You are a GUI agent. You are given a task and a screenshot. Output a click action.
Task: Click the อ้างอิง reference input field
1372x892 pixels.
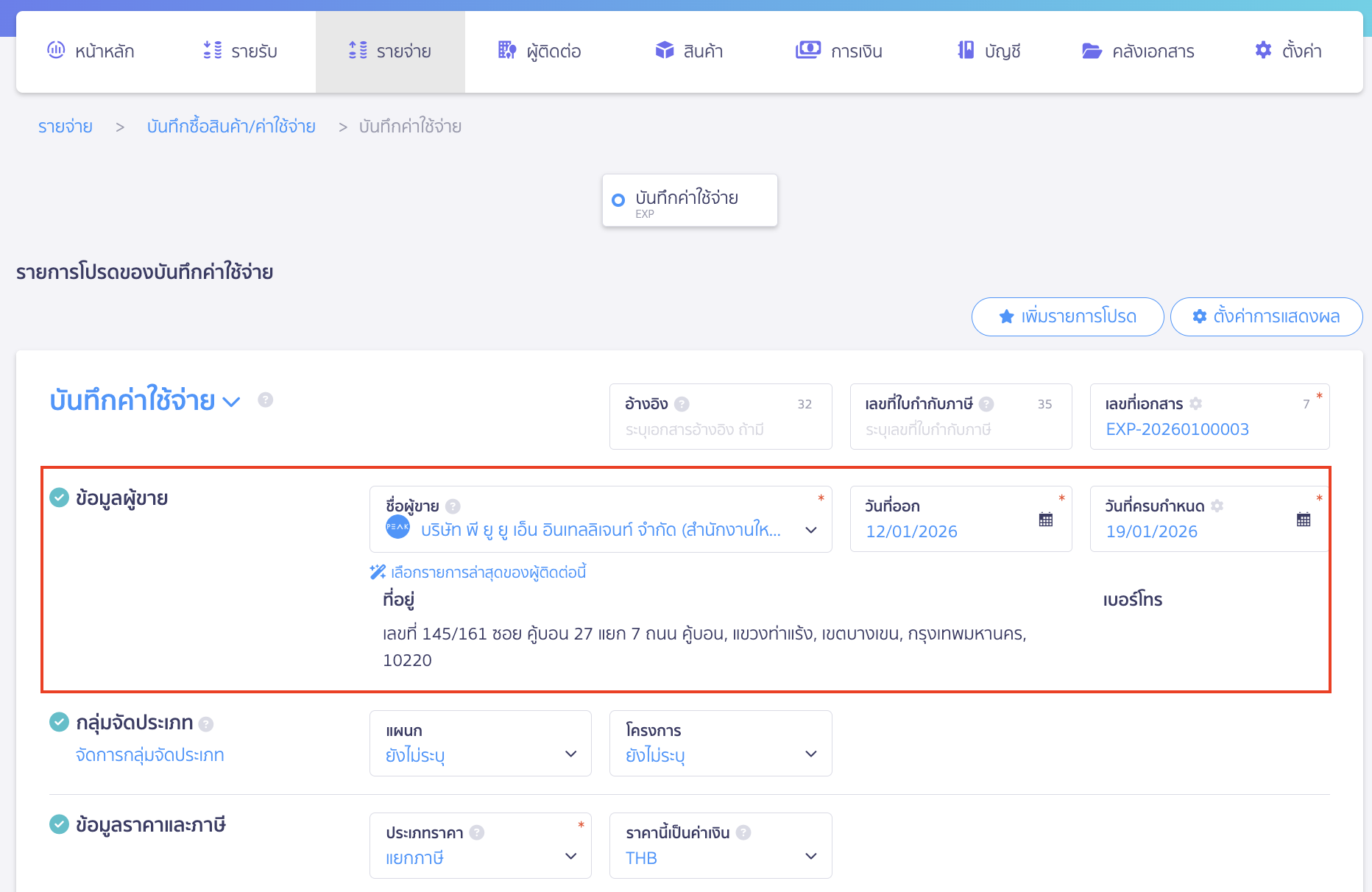tap(720, 429)
